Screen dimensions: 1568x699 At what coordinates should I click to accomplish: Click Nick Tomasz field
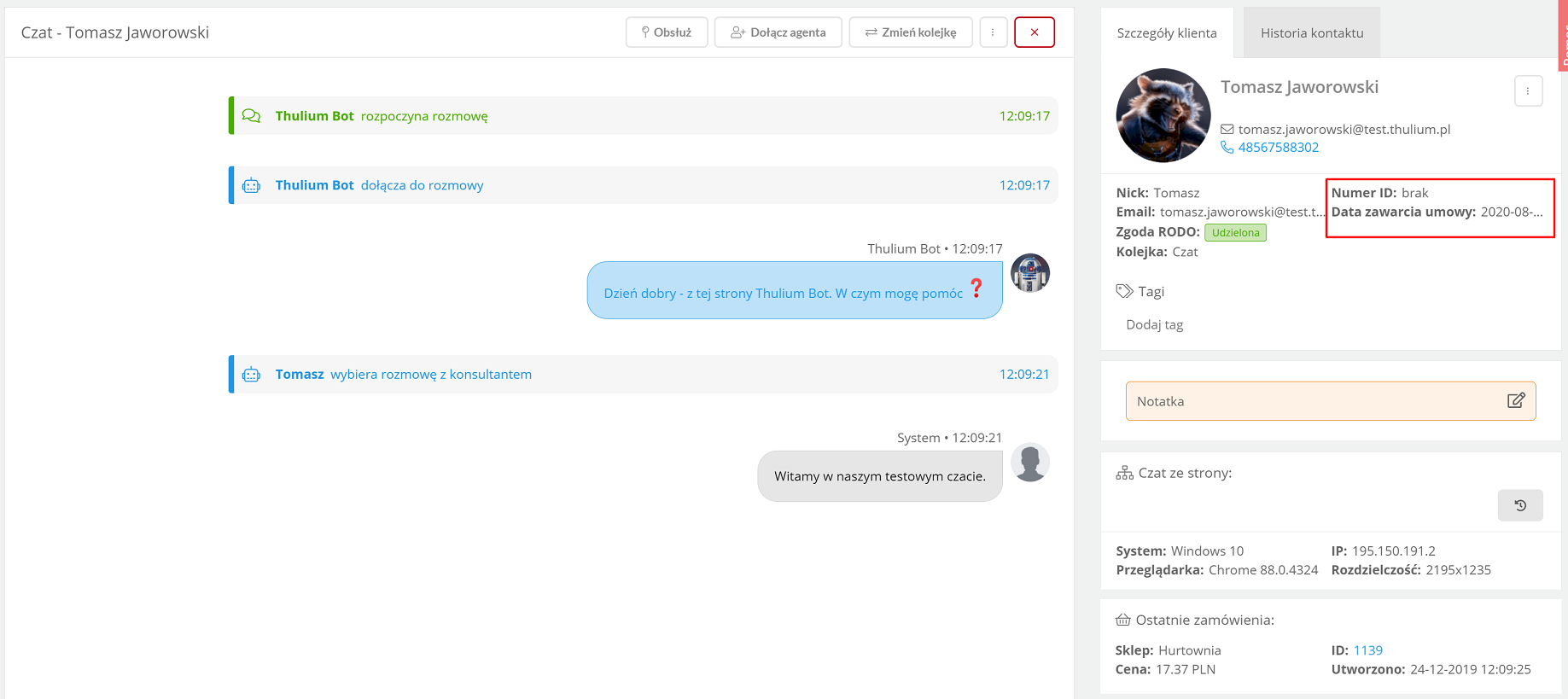pos(1157,193)
